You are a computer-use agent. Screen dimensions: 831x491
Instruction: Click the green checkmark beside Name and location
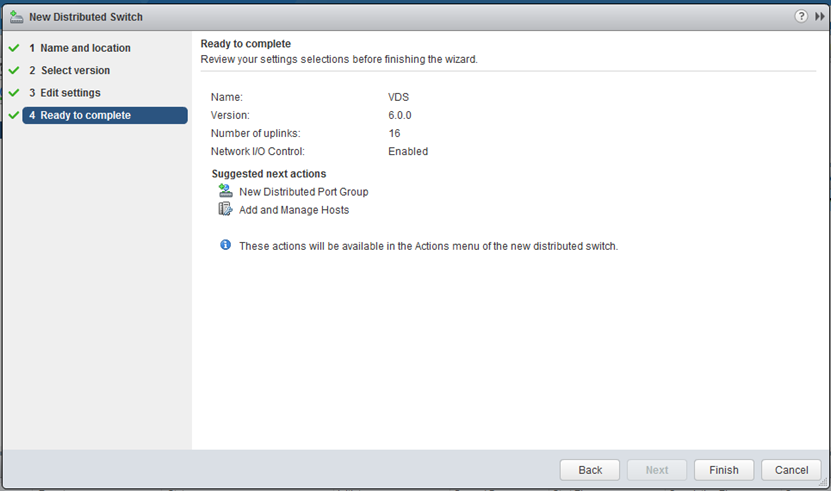pyautogui.click(x=14, y=48)
